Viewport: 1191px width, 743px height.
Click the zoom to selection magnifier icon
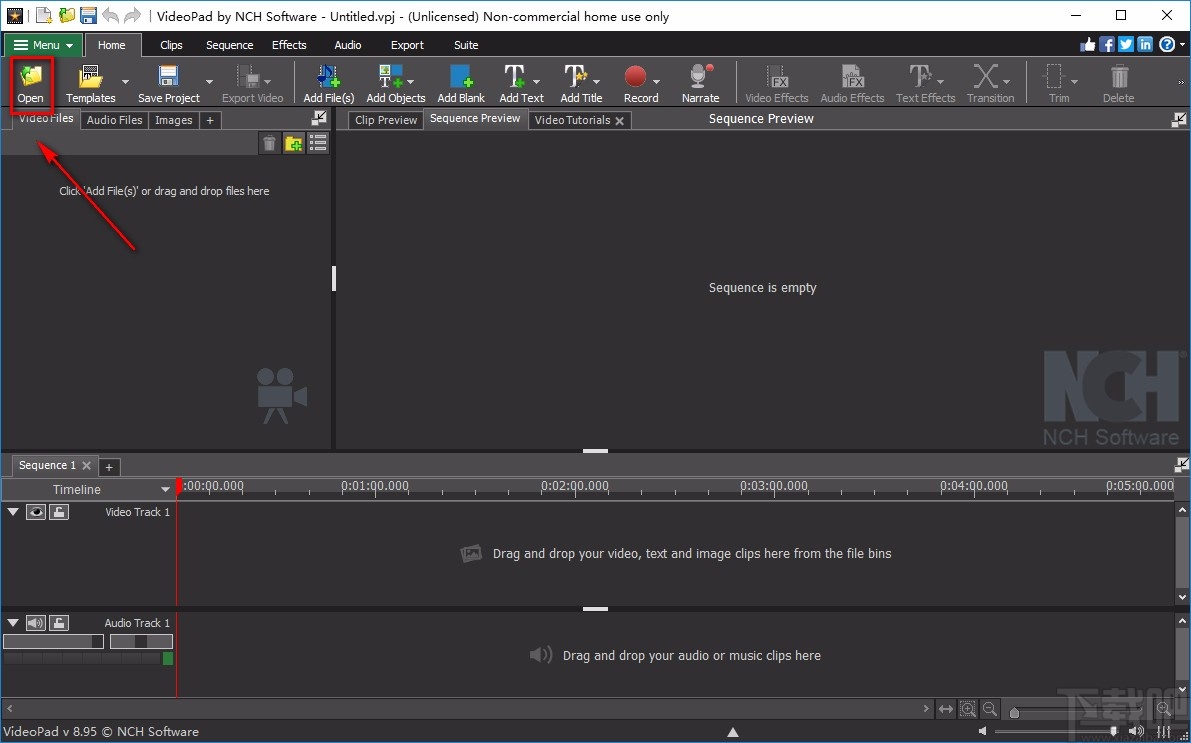[x=968, y=709]
